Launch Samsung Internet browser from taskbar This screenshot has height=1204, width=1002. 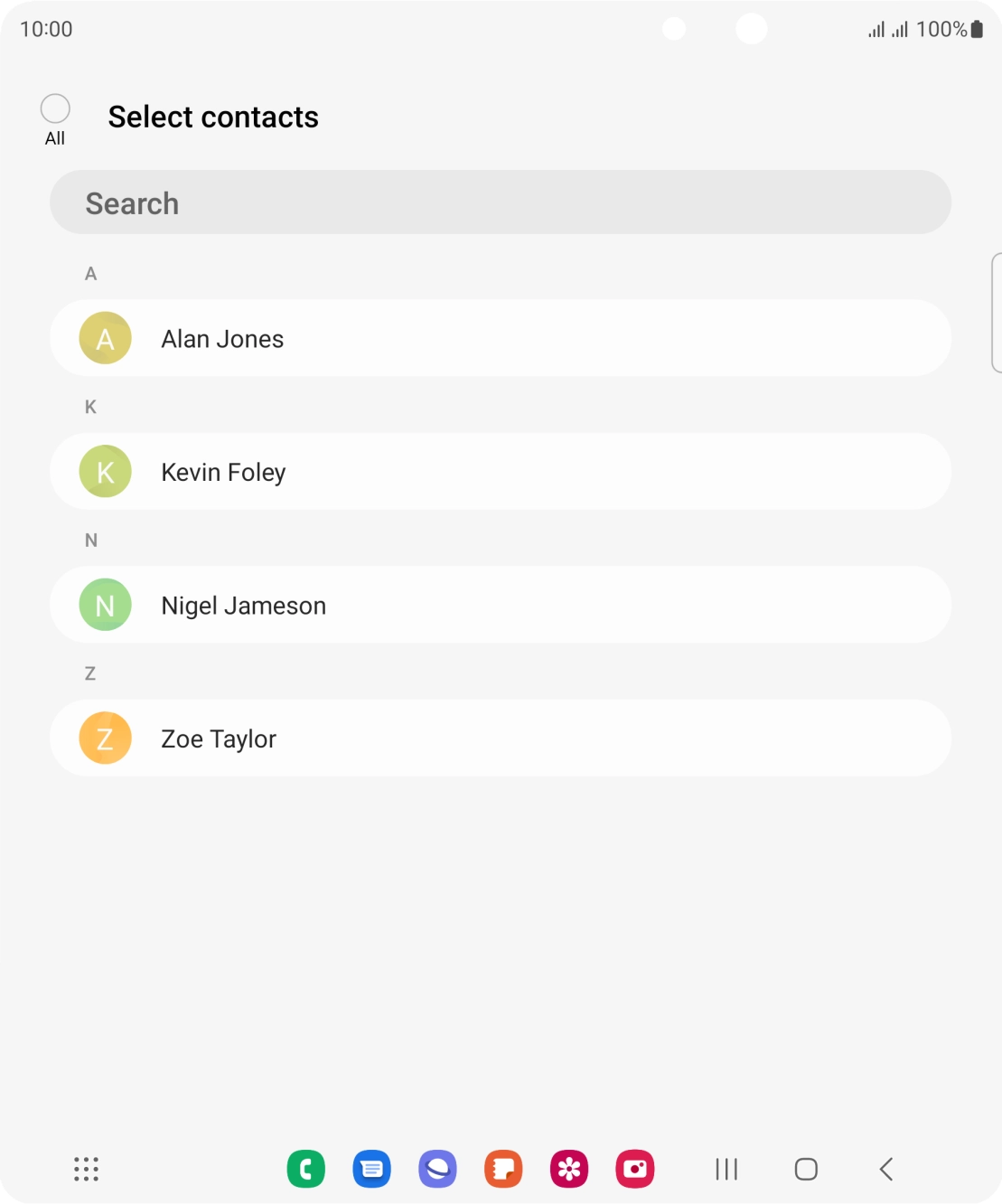pos(437,1169)
